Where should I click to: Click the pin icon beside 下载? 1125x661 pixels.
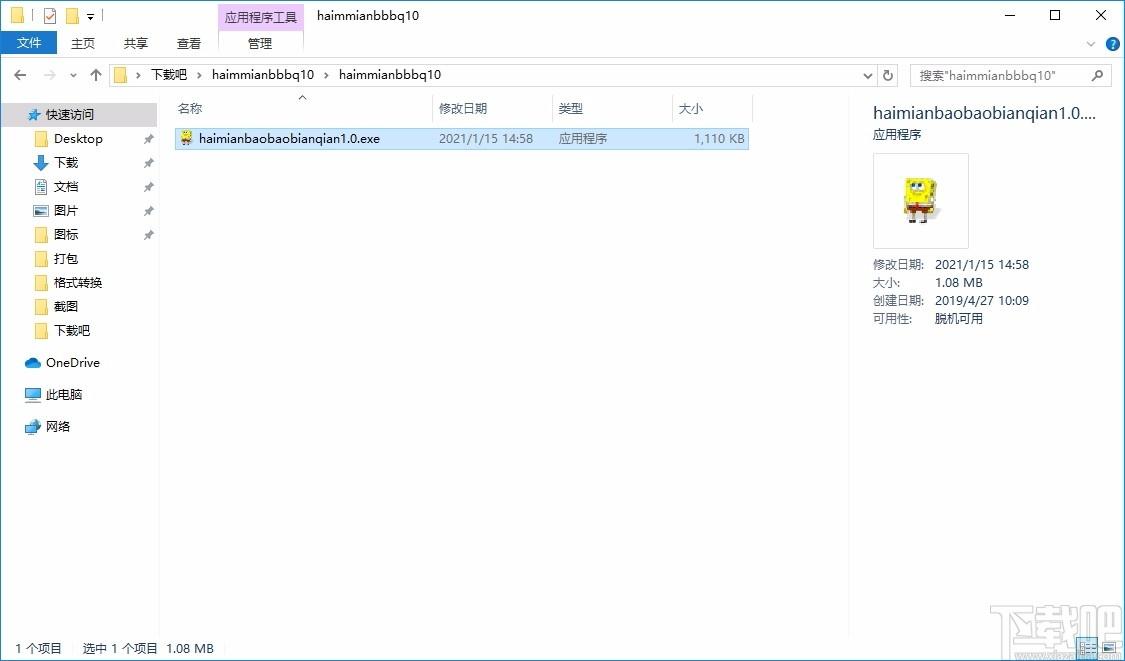click(149, 163)
